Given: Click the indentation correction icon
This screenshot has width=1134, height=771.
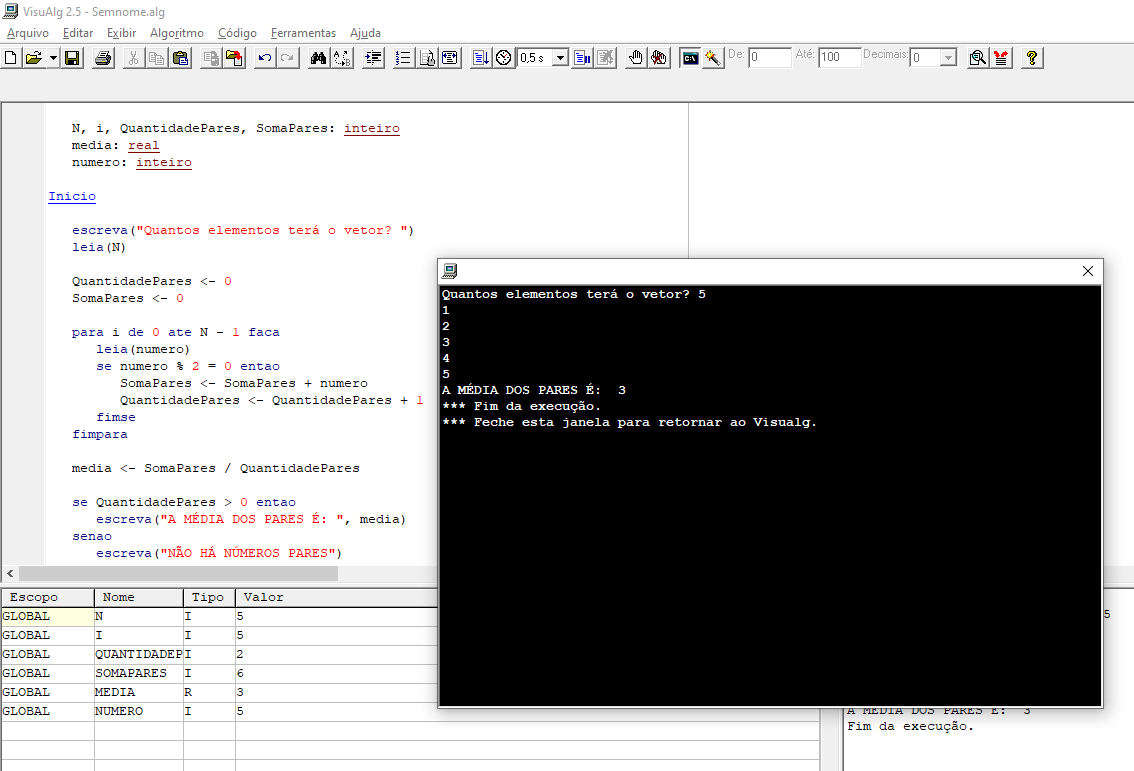Looking at the screenshot, I should pyautogui.click(x=373, y=58).
